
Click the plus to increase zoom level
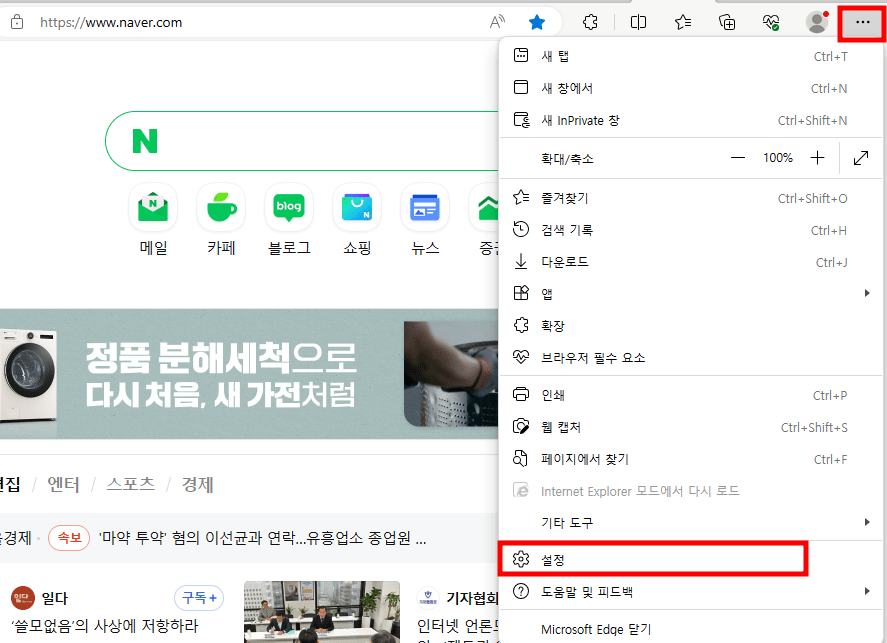[818, 157]
